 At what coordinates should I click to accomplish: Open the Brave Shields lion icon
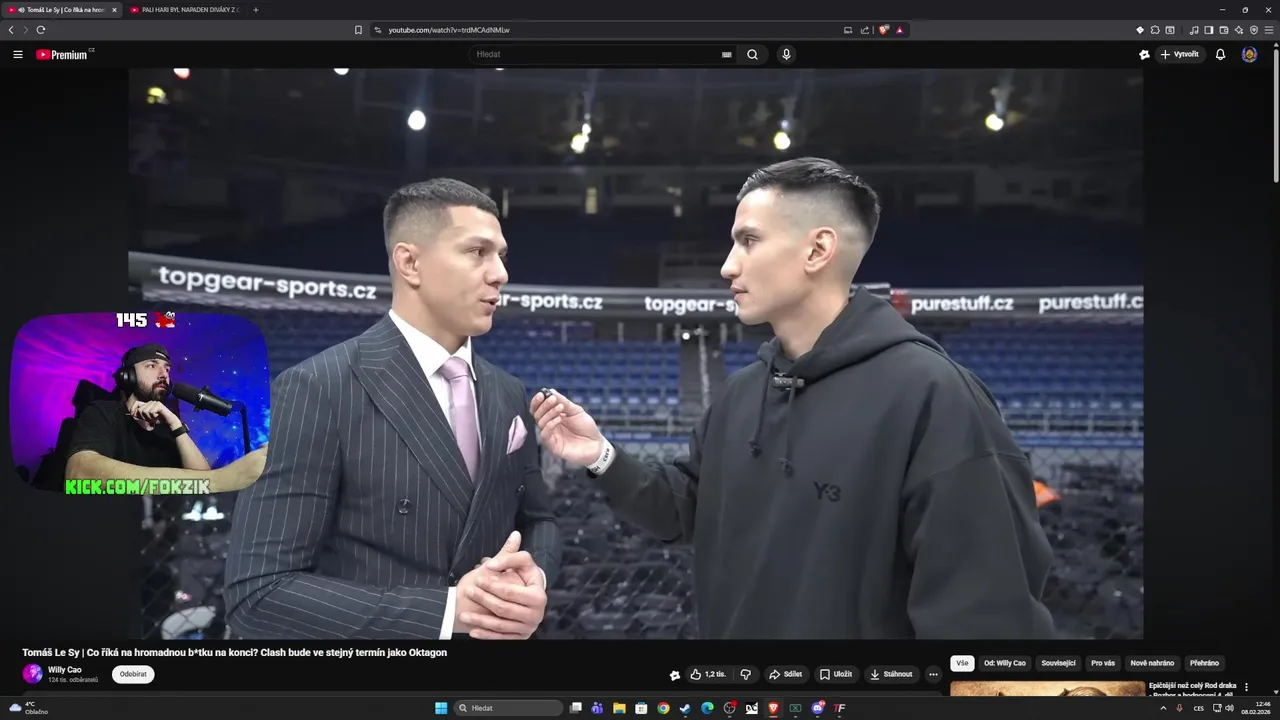click(x=883, y=30)
